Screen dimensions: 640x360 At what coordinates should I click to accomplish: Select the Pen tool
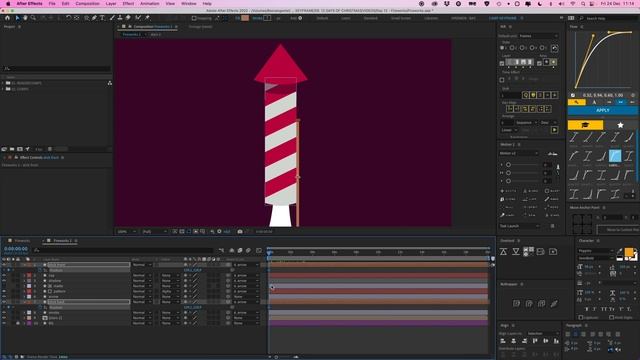(x=94, y=18)
